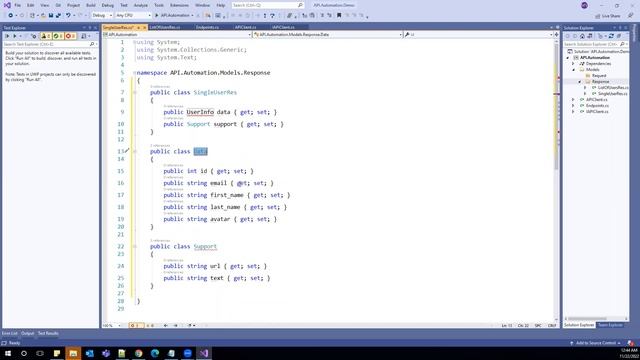Toggle the warnings filter in Test Explorer
The width and height of the screenshot is (640, 360).
tap(46, 36)
